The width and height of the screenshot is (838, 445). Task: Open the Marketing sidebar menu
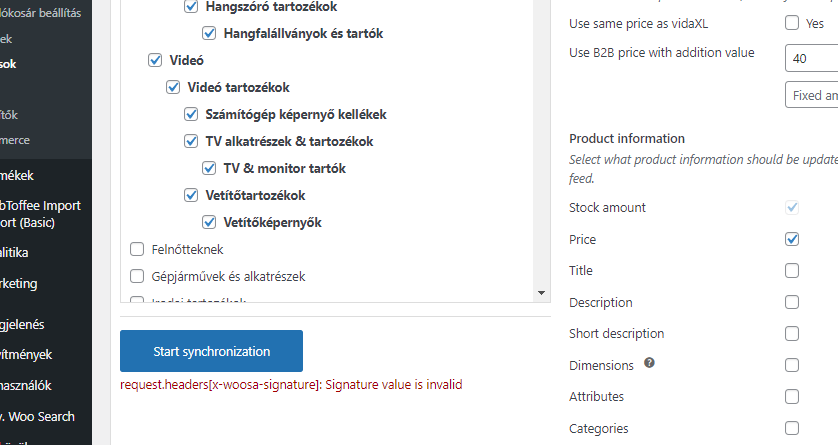[19, 283]
